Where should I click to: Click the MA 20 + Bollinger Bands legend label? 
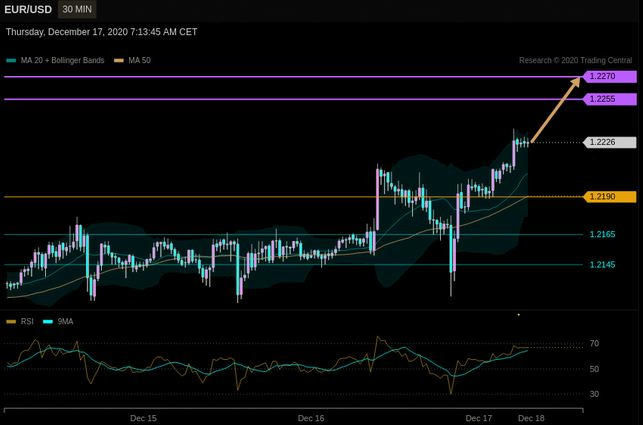coord(62,60)
